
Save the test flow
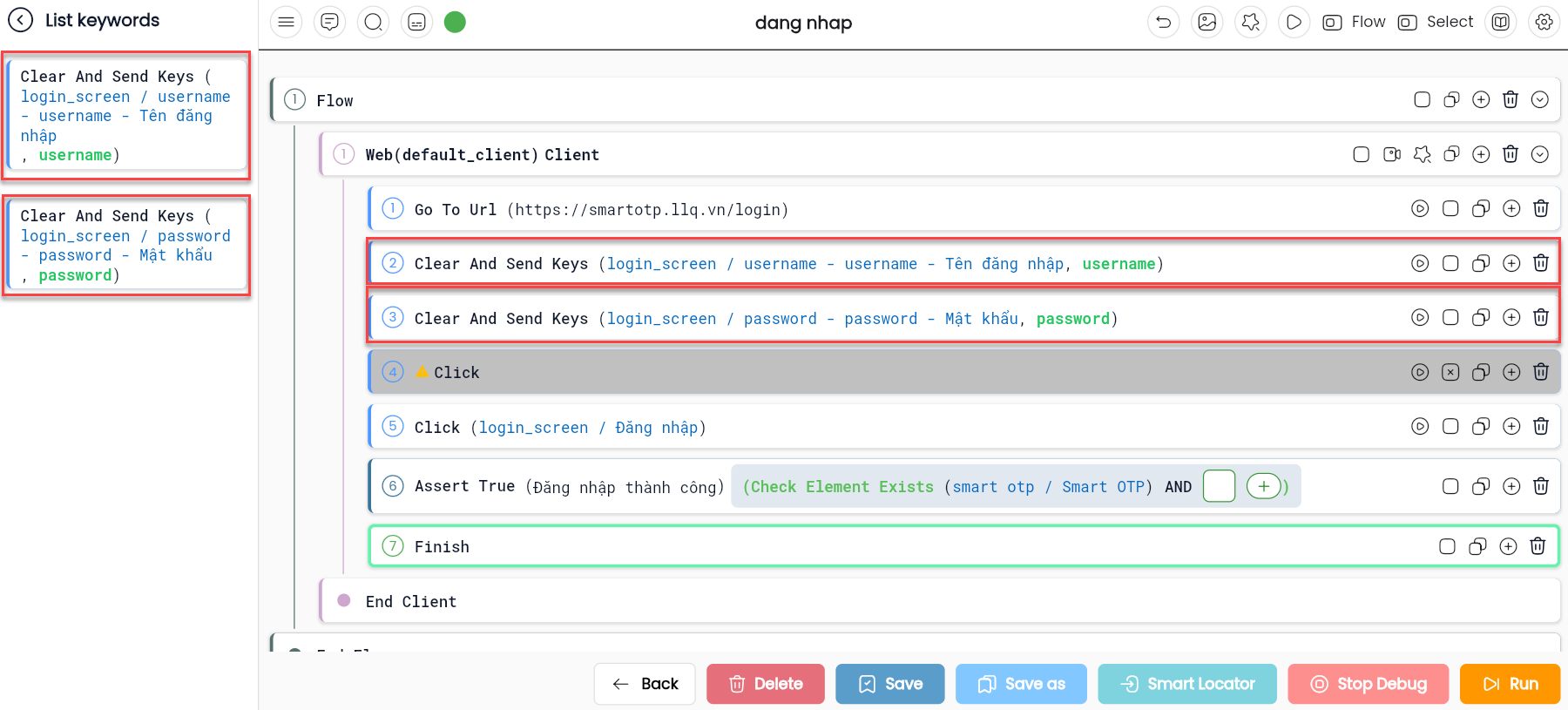pyautogui.click(x=890, y=684)
